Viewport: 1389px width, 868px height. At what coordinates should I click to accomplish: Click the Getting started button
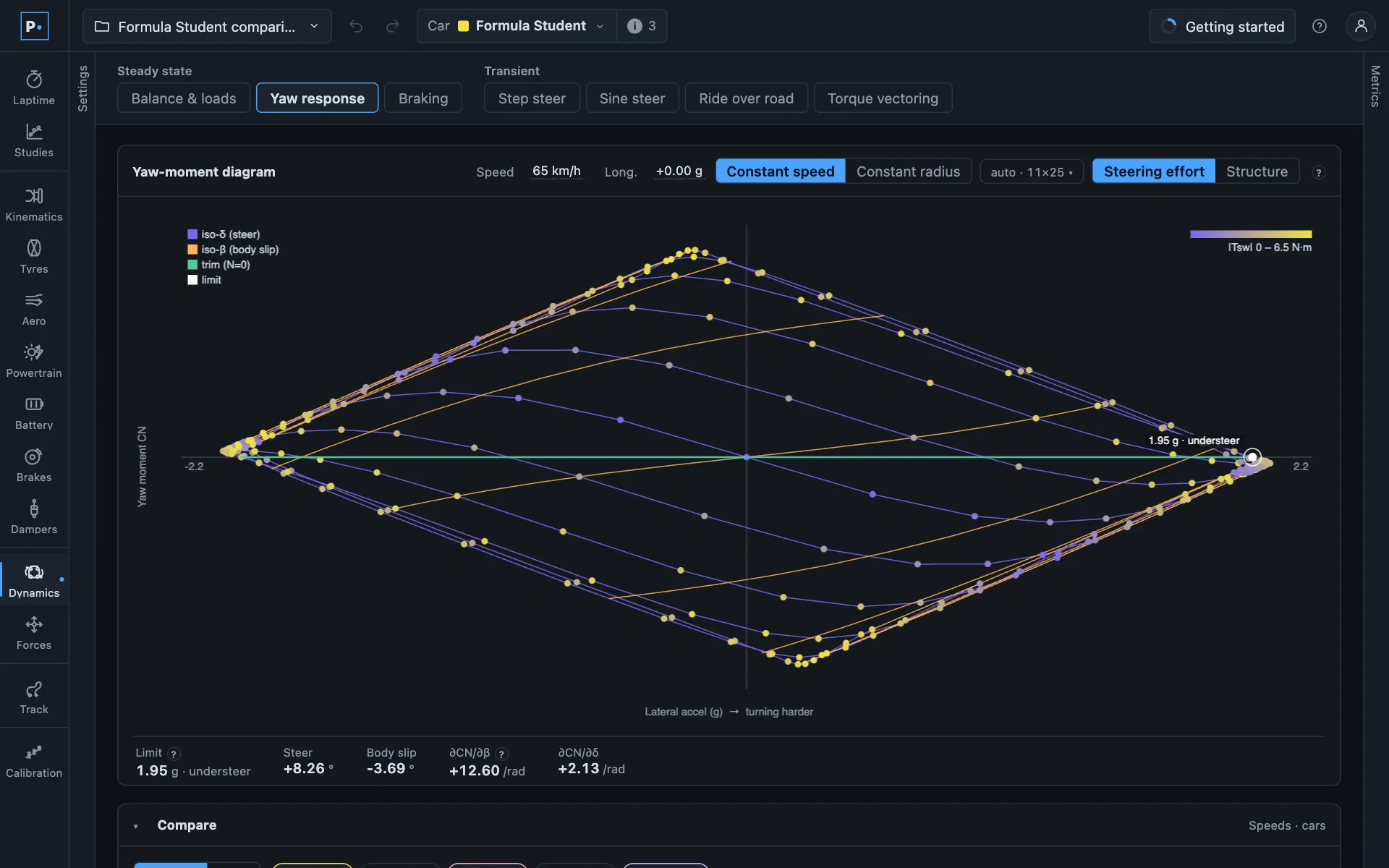[1223, 26]
